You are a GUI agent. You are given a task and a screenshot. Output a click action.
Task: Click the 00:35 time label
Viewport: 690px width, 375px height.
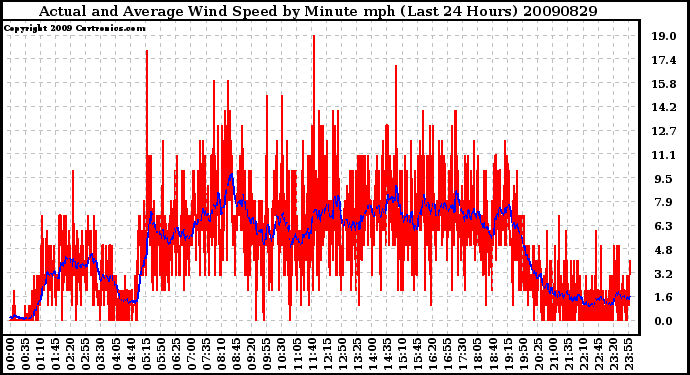click(26, 355)
